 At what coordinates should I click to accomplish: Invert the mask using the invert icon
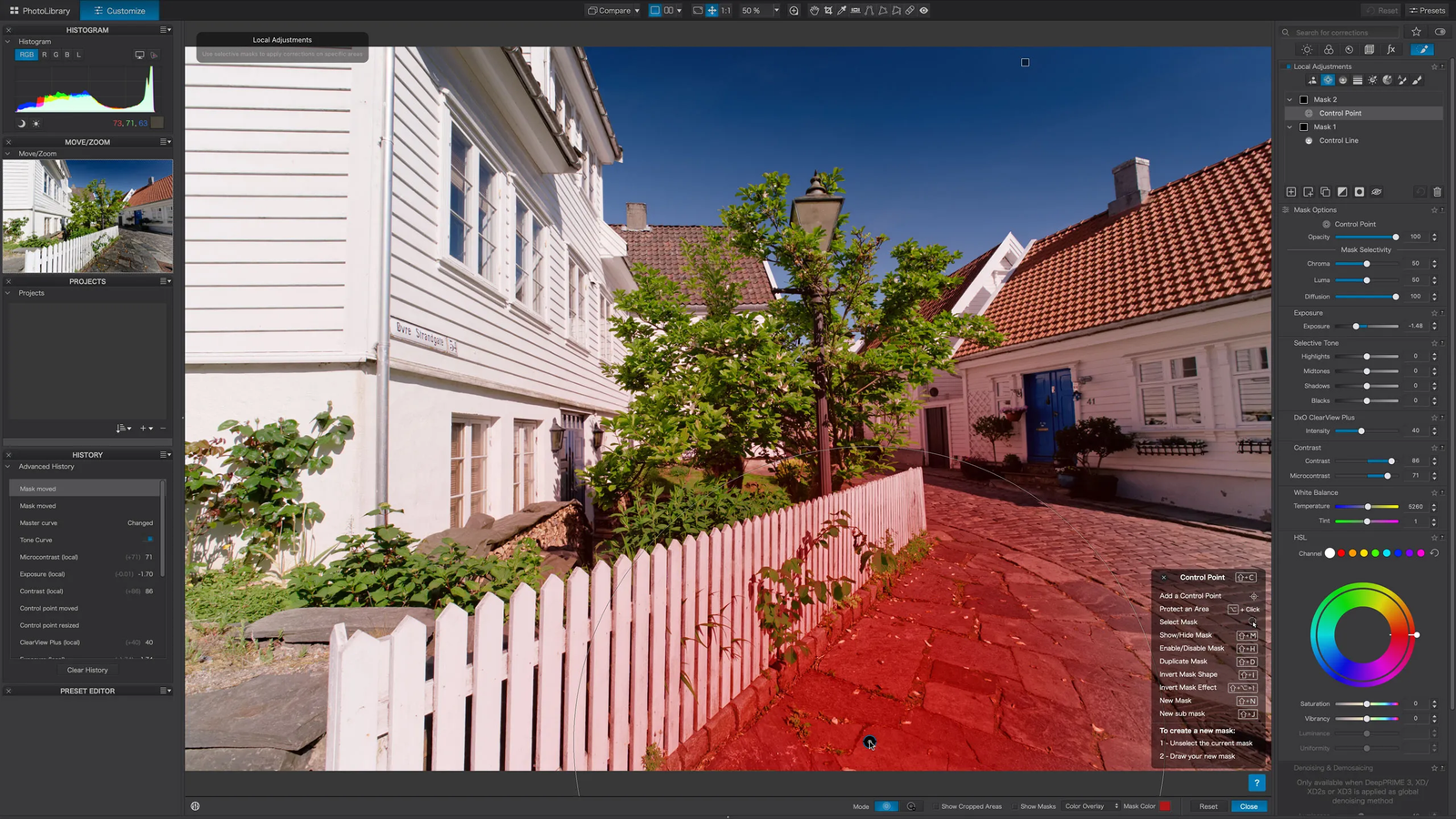1341,192
